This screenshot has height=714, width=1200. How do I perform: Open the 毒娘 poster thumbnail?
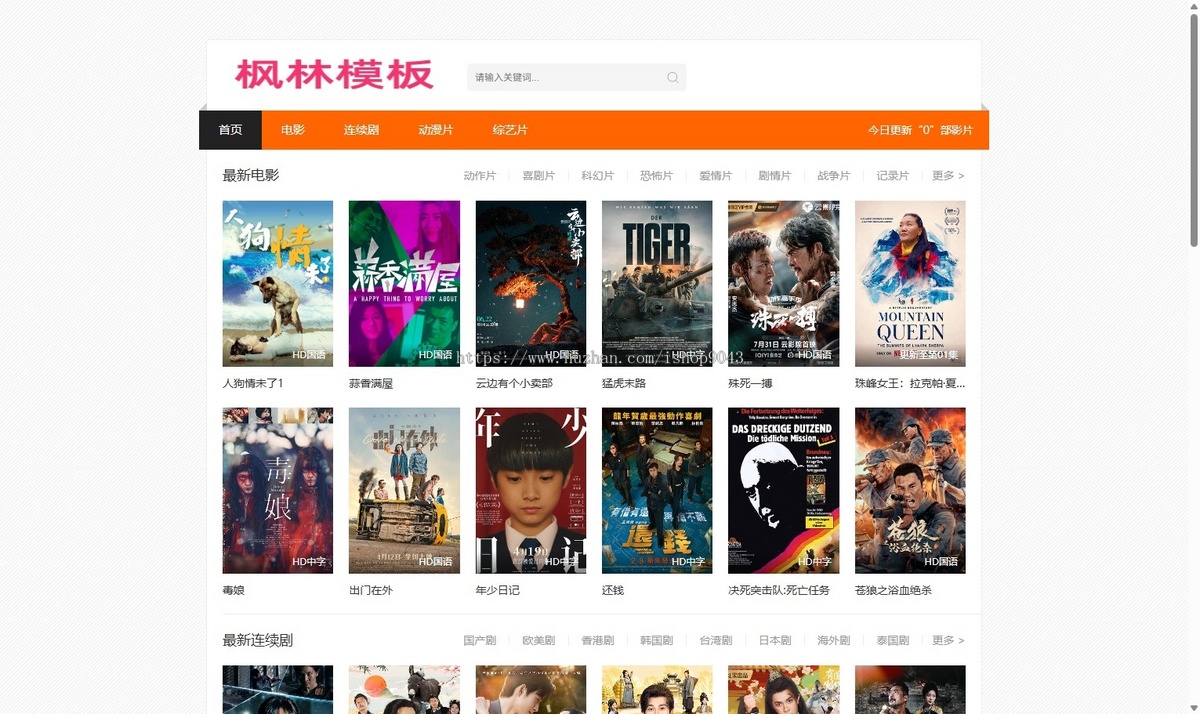coord(278,491)
